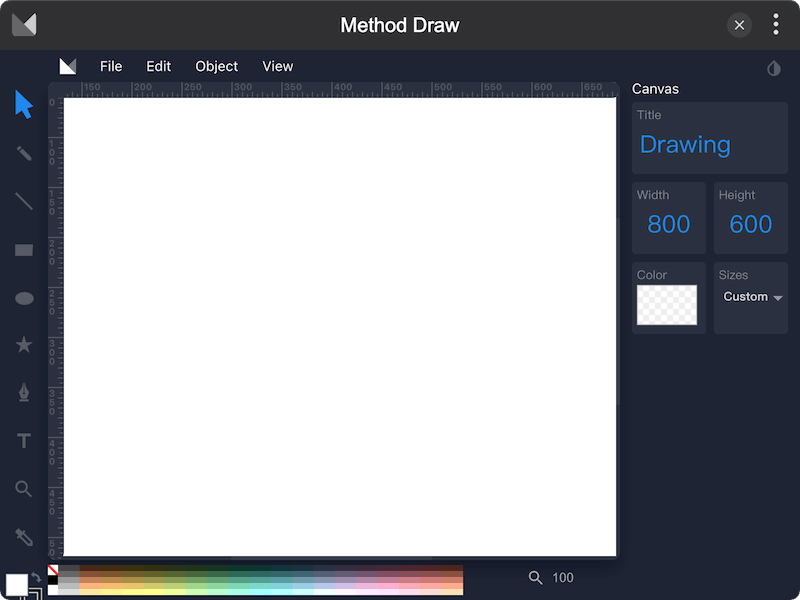Click the white fill color box

(16, 585)
